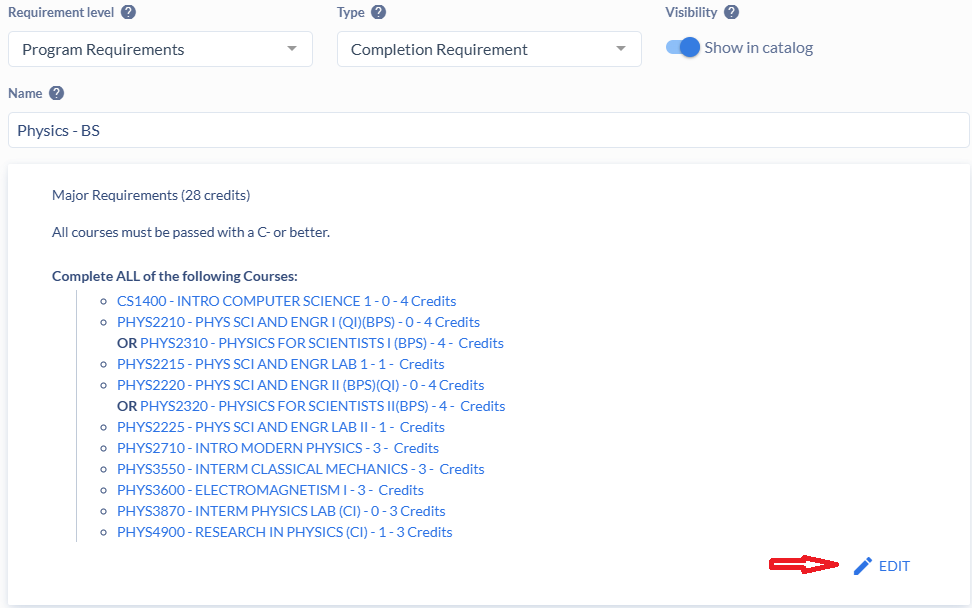Click the Physics - BS name field
972x608 pixels.
(x=488, y=130)
